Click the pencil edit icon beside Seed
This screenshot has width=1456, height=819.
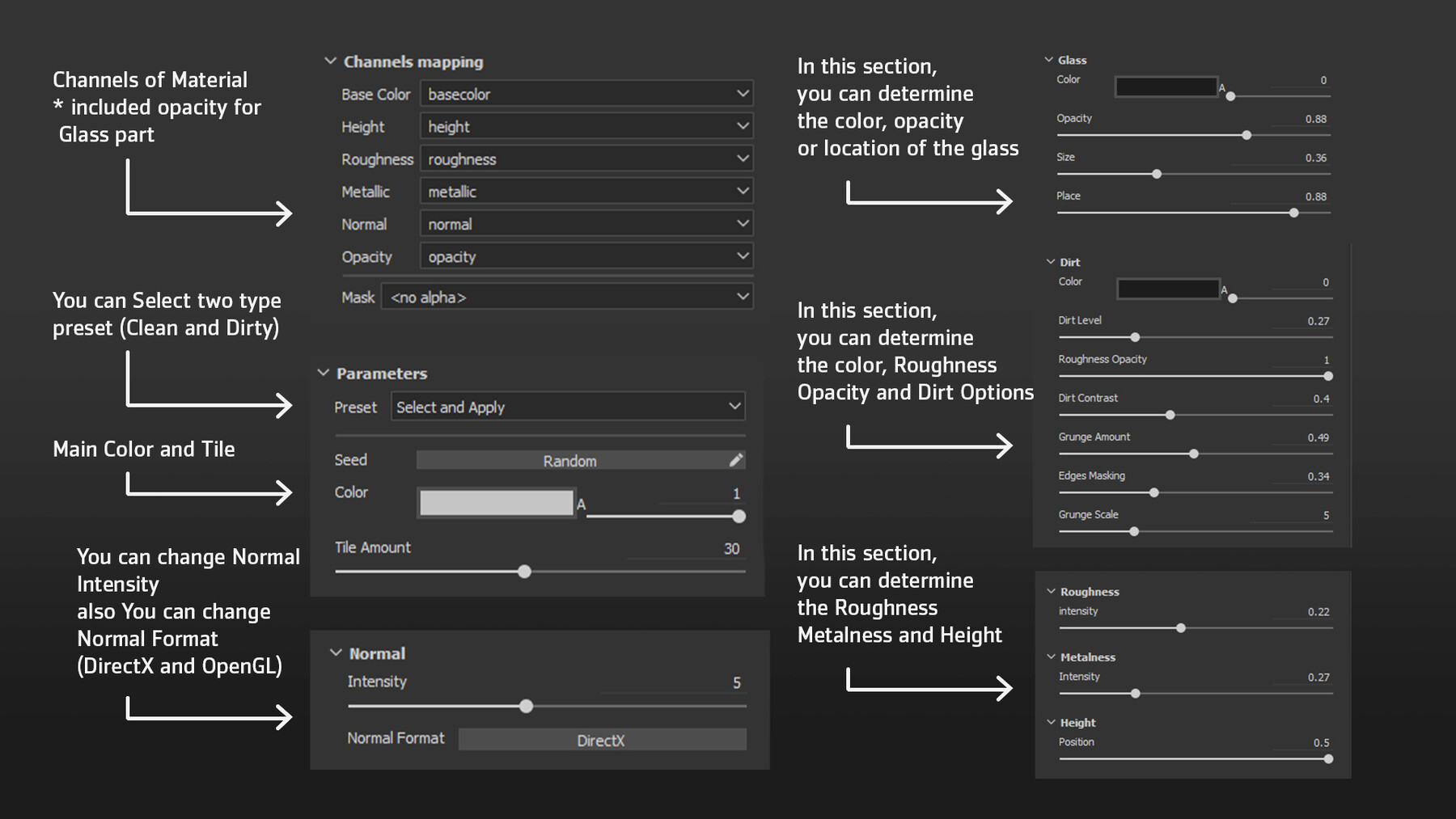click(735, 460)
